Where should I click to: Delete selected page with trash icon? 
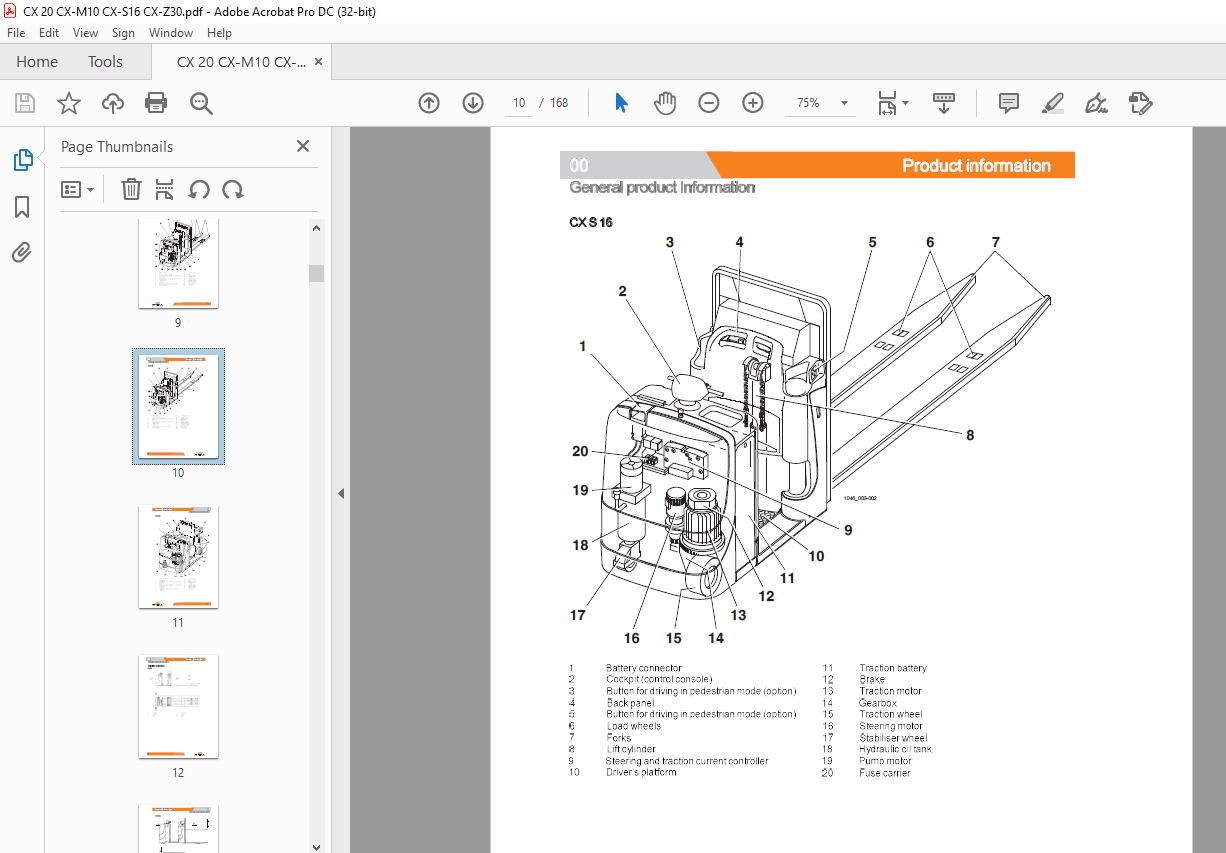tap(131, 189)
